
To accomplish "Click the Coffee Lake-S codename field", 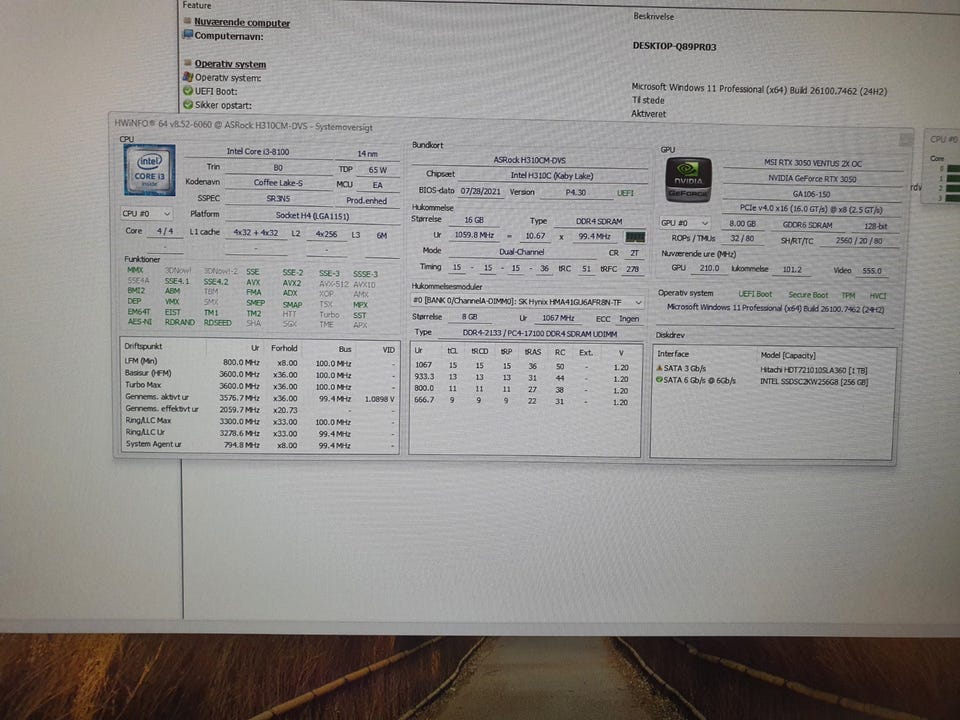I will pyautogui.click(x=278, y=182).
